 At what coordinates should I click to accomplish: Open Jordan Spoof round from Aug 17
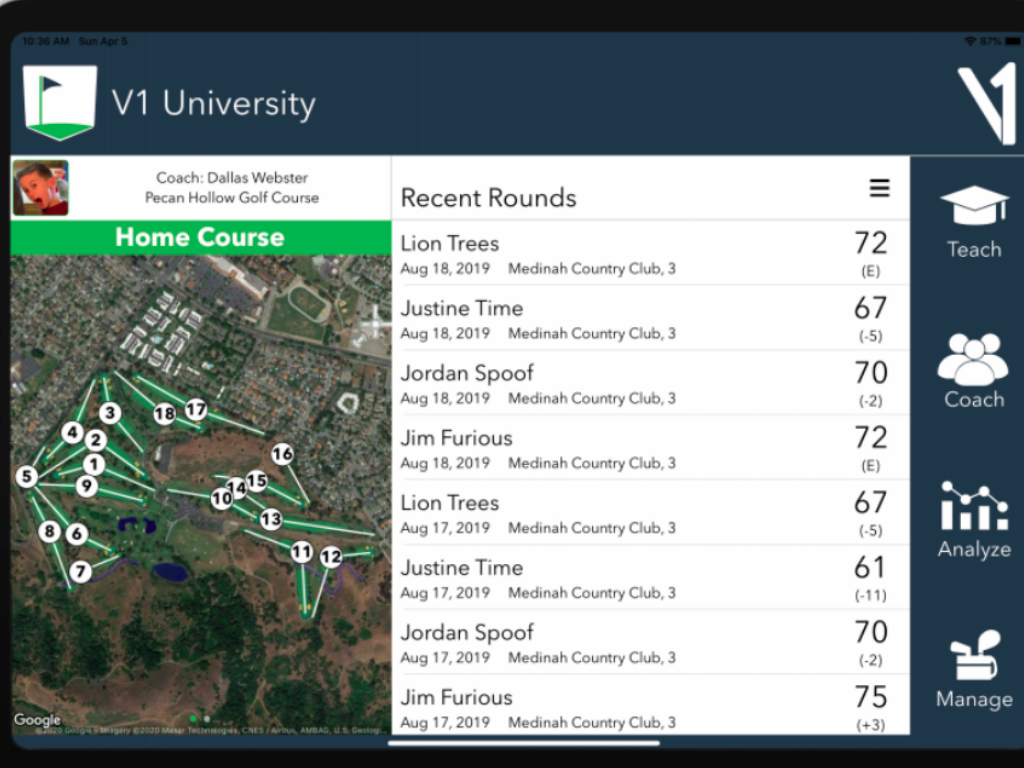650,642
